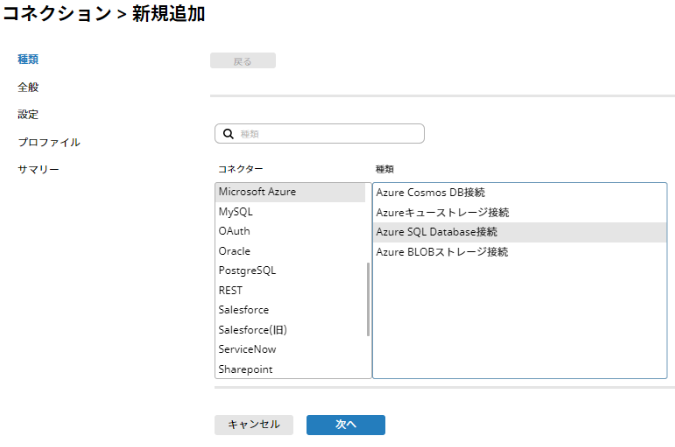675x447 pixels.
Task: Choose Azureキューストレージ接続 type
Action: [x=520, y=212]
